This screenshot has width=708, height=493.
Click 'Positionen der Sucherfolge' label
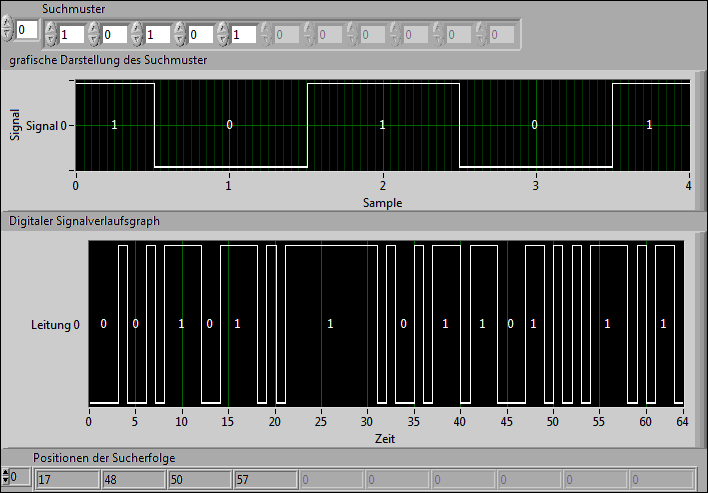pos(104,458)
